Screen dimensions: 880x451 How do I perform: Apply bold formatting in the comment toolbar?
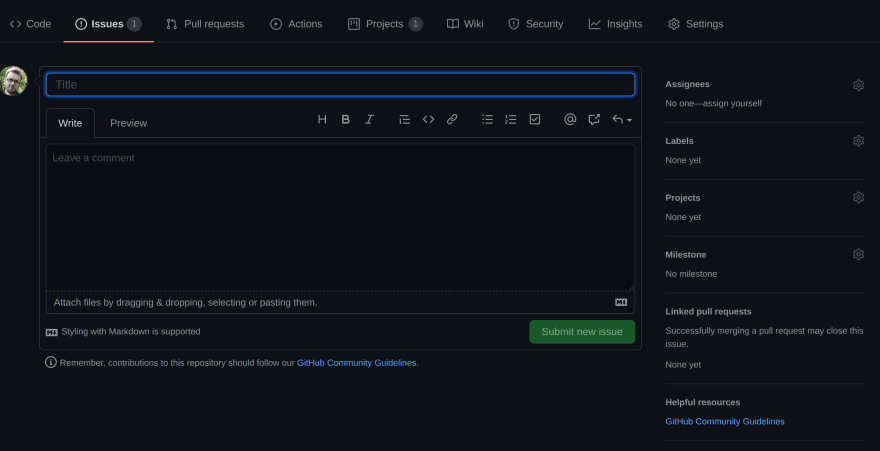coord(346,119)
